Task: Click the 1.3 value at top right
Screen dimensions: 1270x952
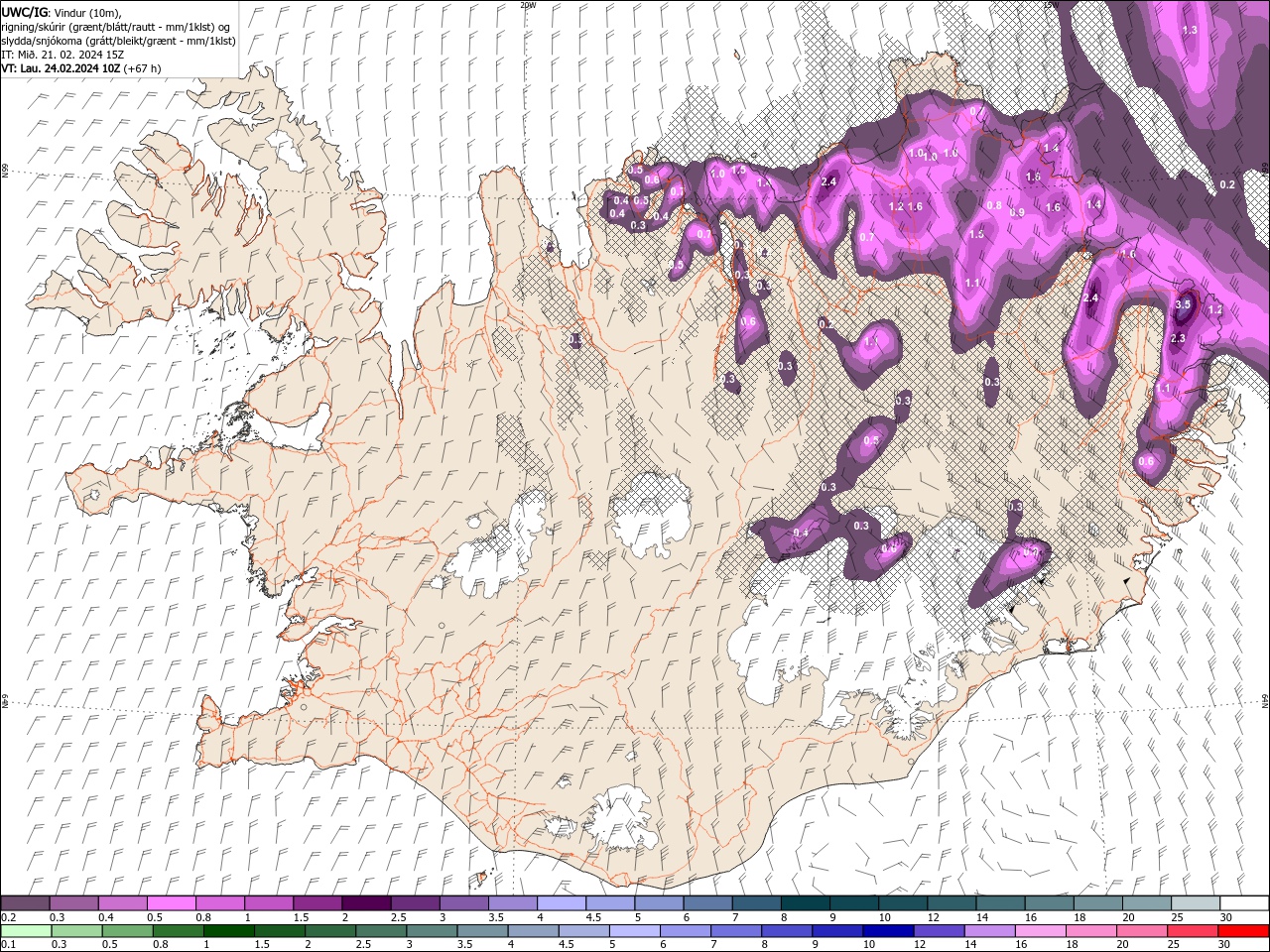Action: 1190,30
